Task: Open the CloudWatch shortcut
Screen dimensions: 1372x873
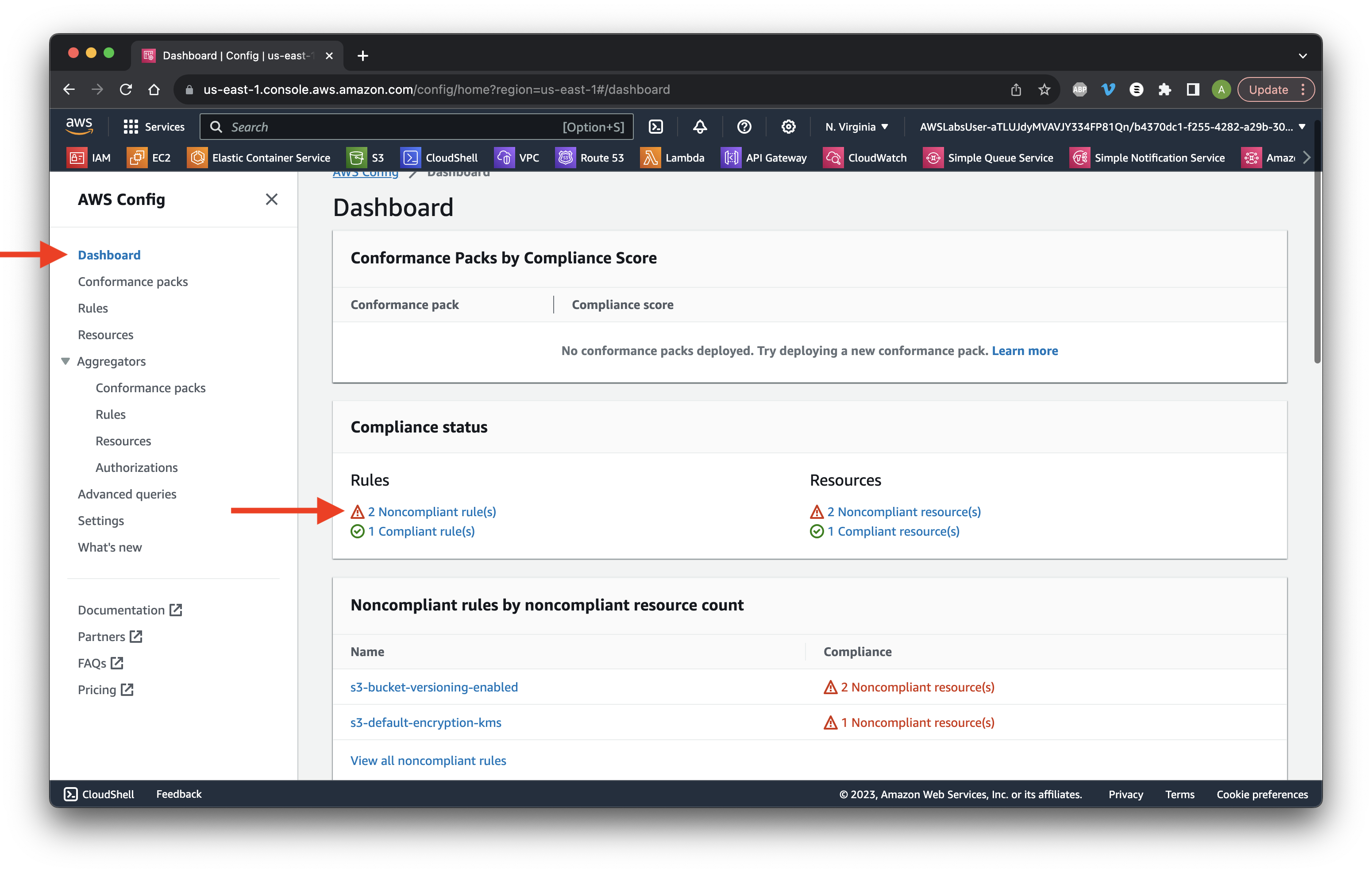Action: click(865, 158)
